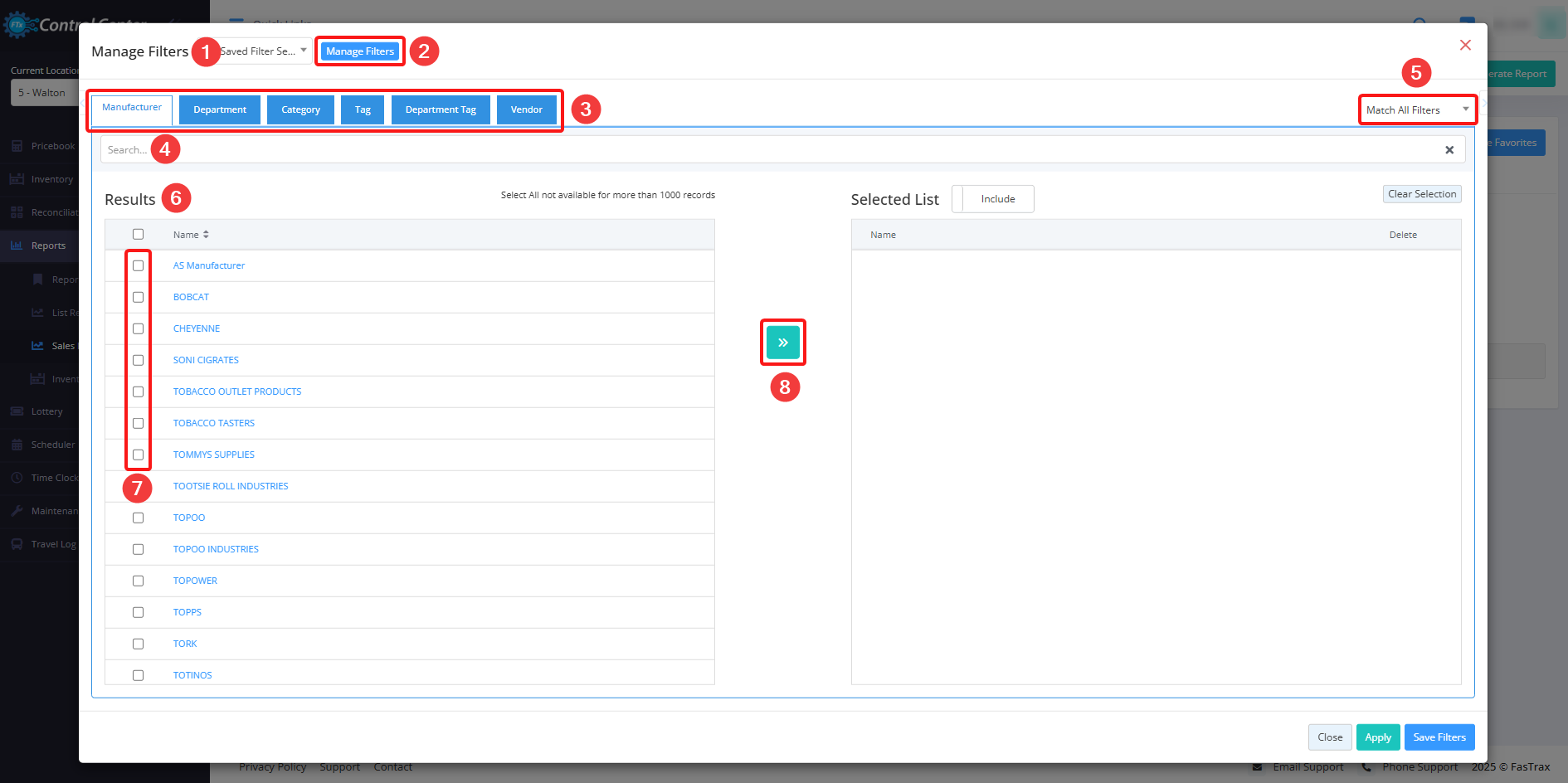
Task: Click the Sales chart icon in sidebar
Action: [37, 346]
